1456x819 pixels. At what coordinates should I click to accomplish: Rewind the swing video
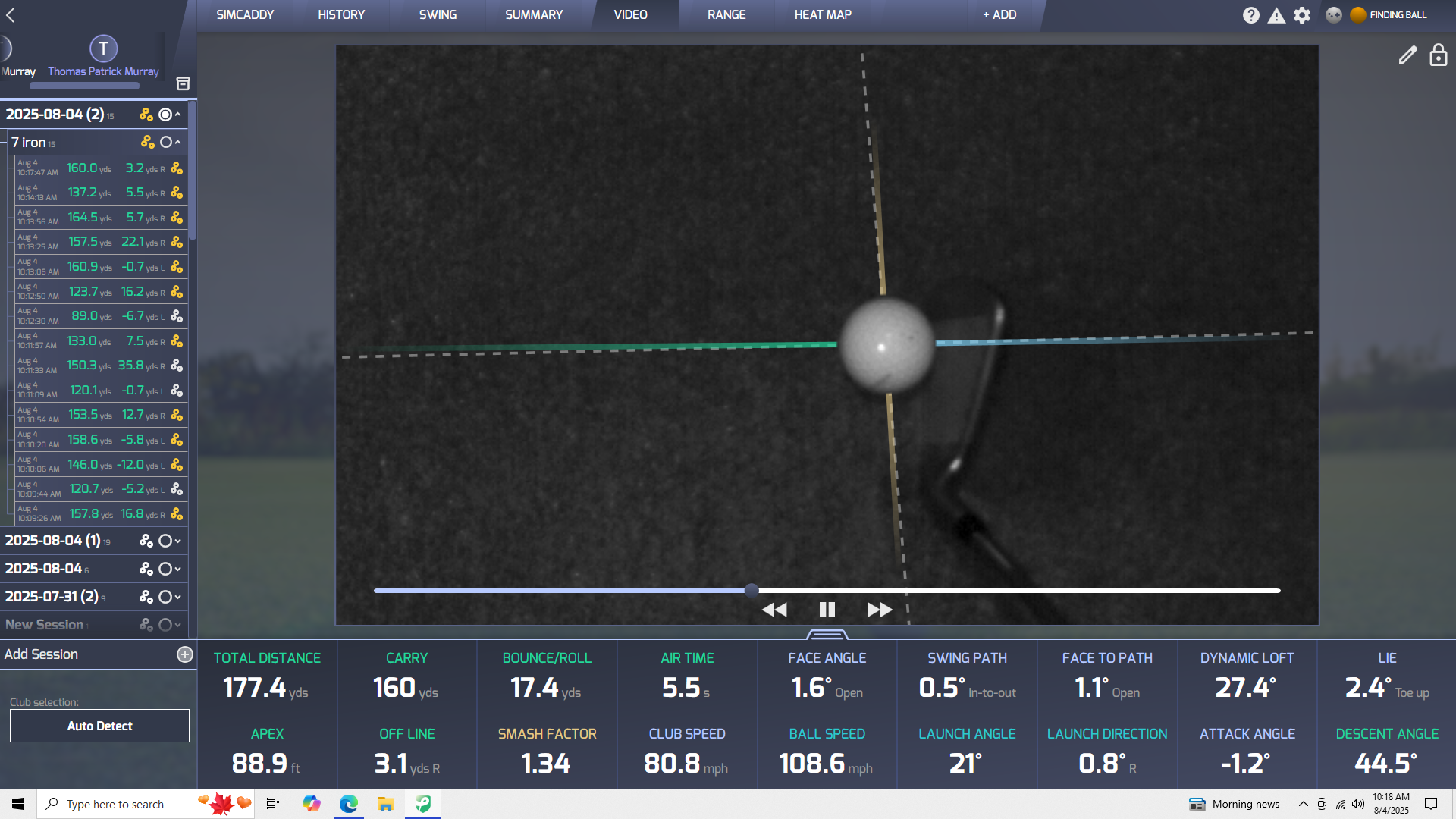click(x=774, y=610)
